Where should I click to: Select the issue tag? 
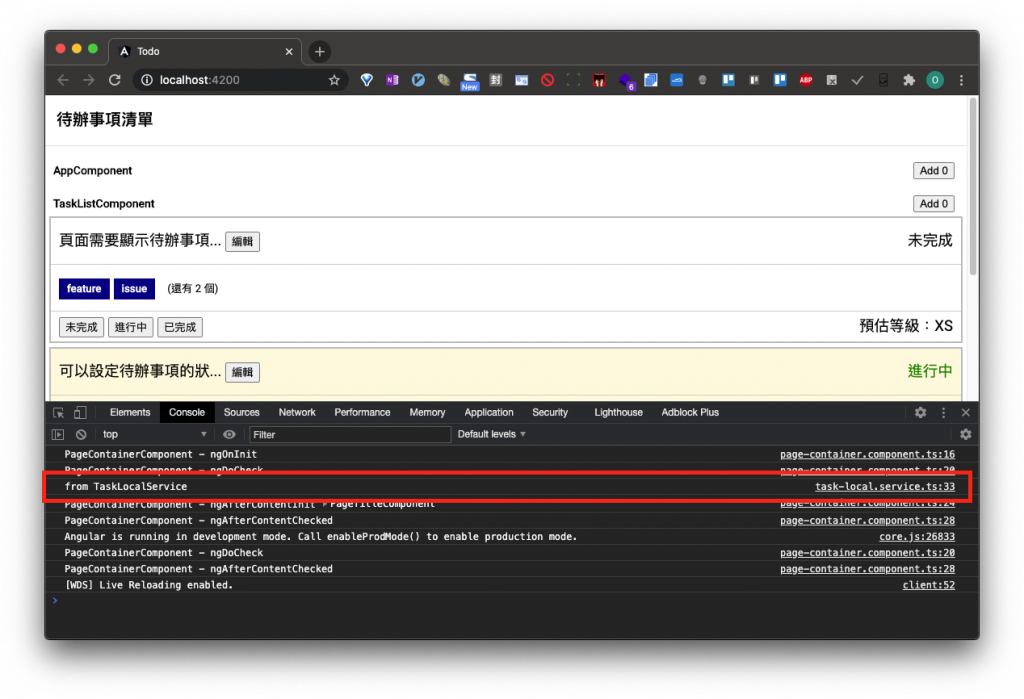pyautogui.click(x=134, y=289)
